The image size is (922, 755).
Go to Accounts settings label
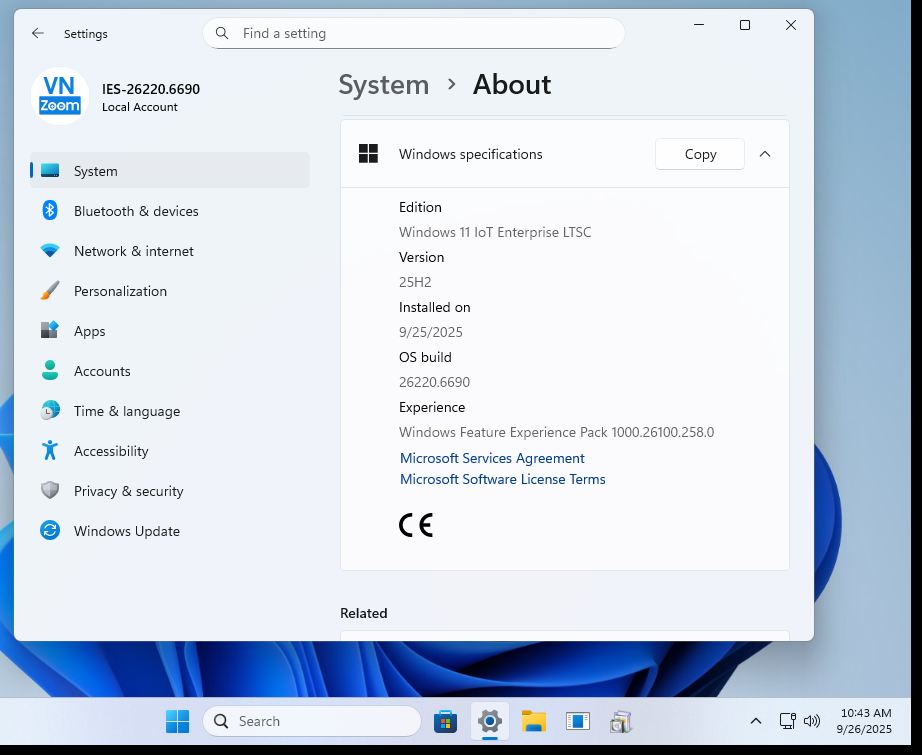tap(102, 371)
